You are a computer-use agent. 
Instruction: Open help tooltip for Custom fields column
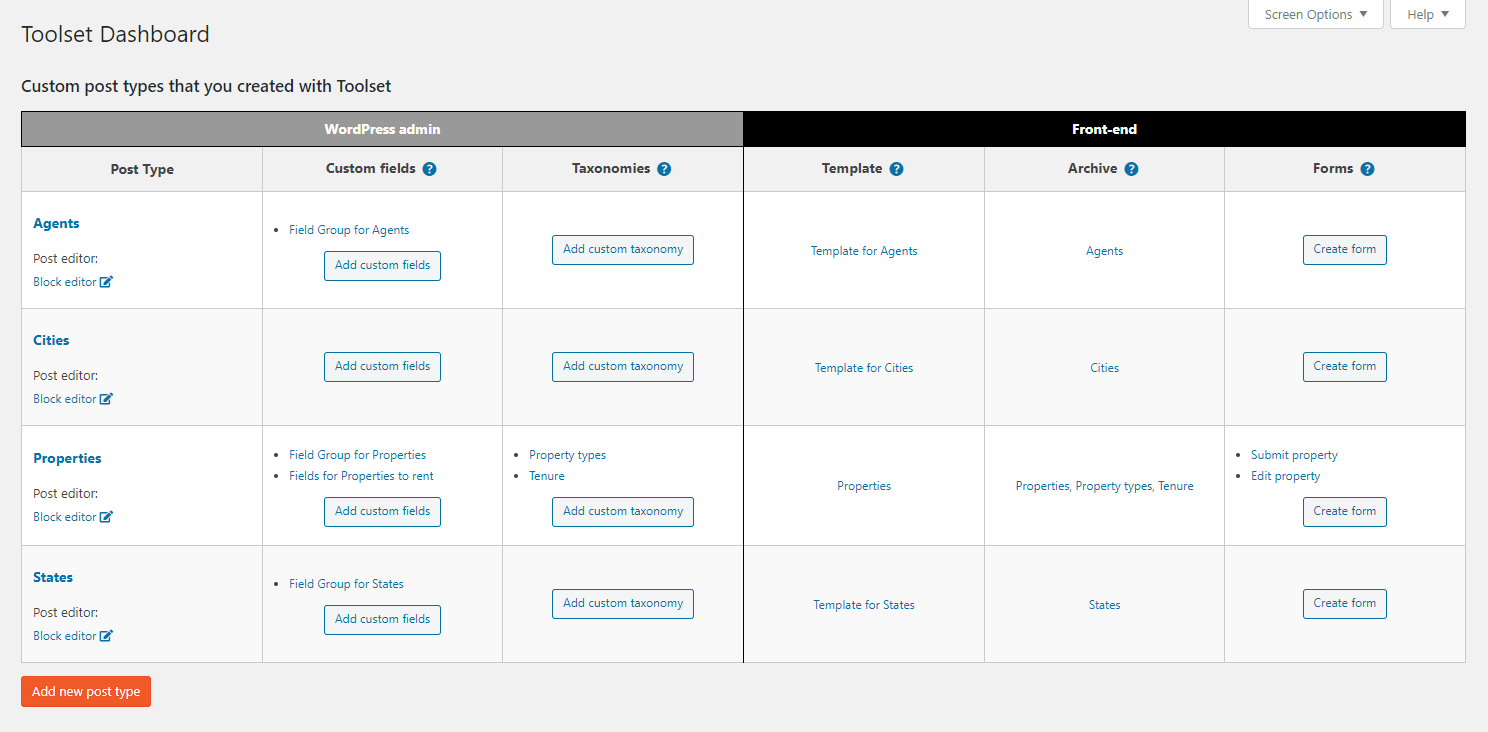(x=429, y=169)
